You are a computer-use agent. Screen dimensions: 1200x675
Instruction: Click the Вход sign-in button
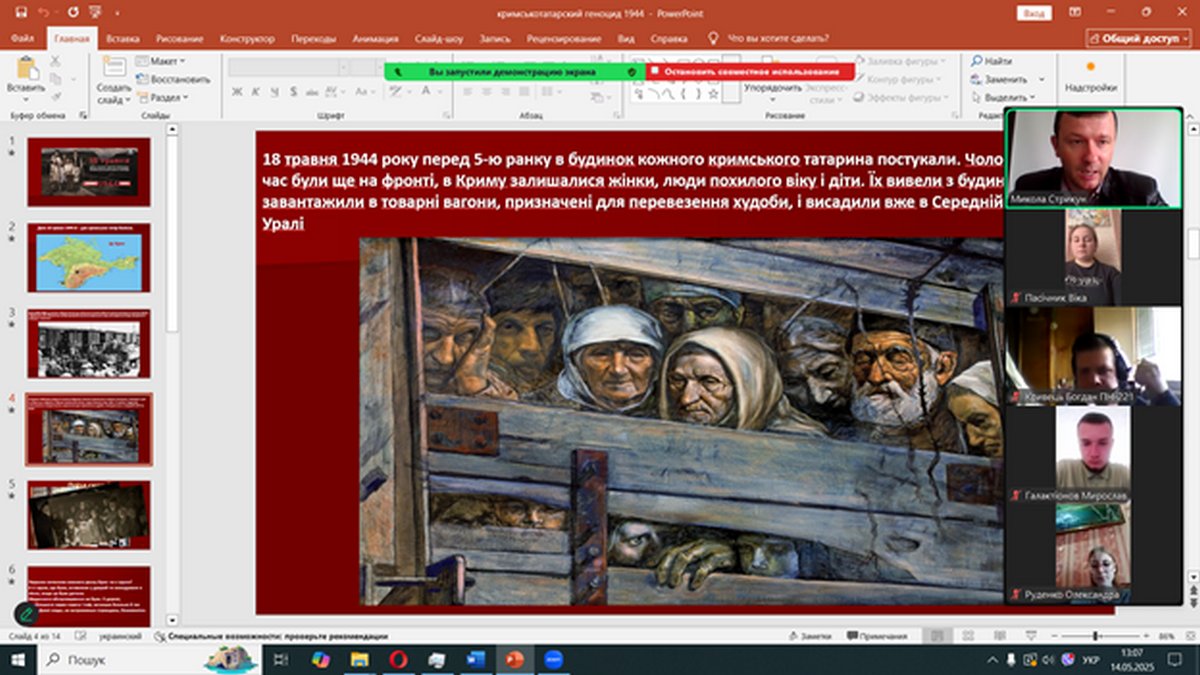pos(1034,14)
